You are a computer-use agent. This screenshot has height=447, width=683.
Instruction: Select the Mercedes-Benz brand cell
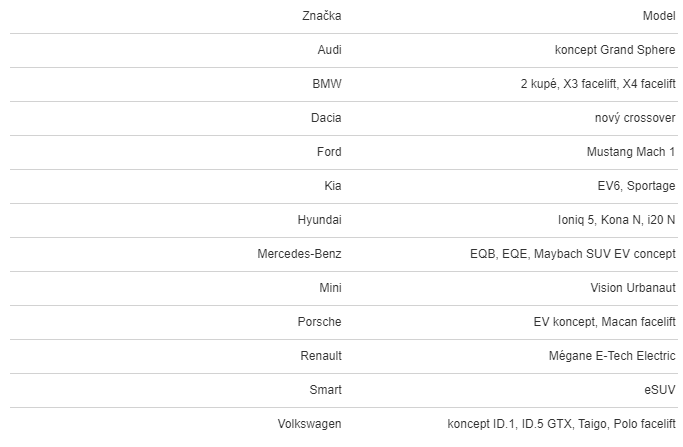click(x=299, y=254)
